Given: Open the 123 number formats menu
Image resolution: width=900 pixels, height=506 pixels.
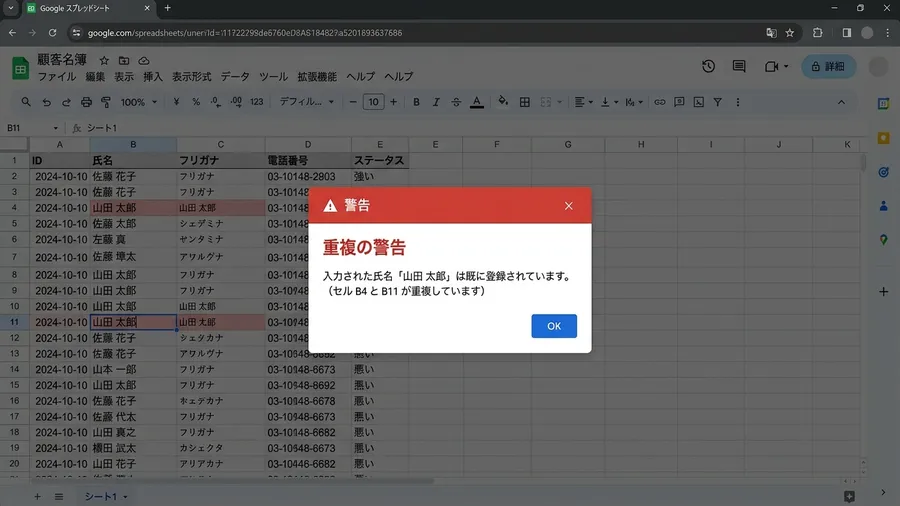Looking at the screenshot, I should pyautogui.click(x=257, y=102).
